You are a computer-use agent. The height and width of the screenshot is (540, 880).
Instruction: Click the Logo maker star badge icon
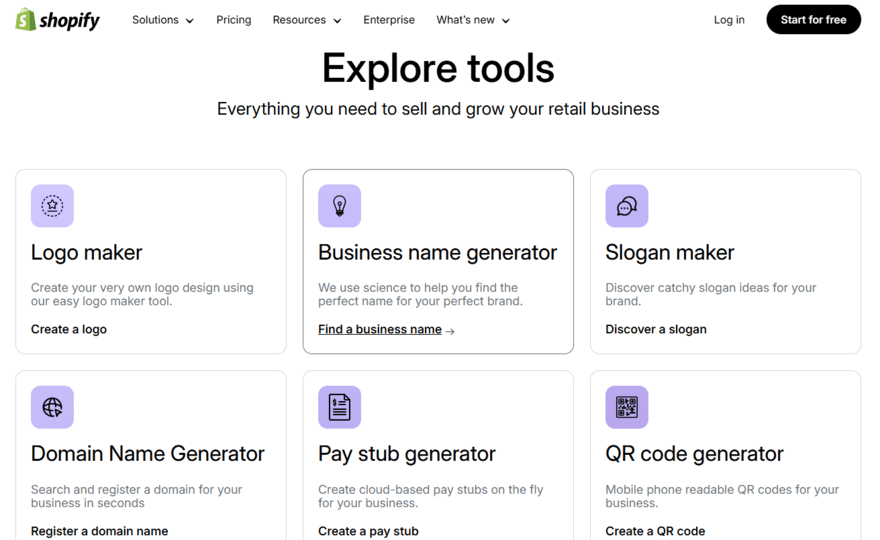point(52,206)
